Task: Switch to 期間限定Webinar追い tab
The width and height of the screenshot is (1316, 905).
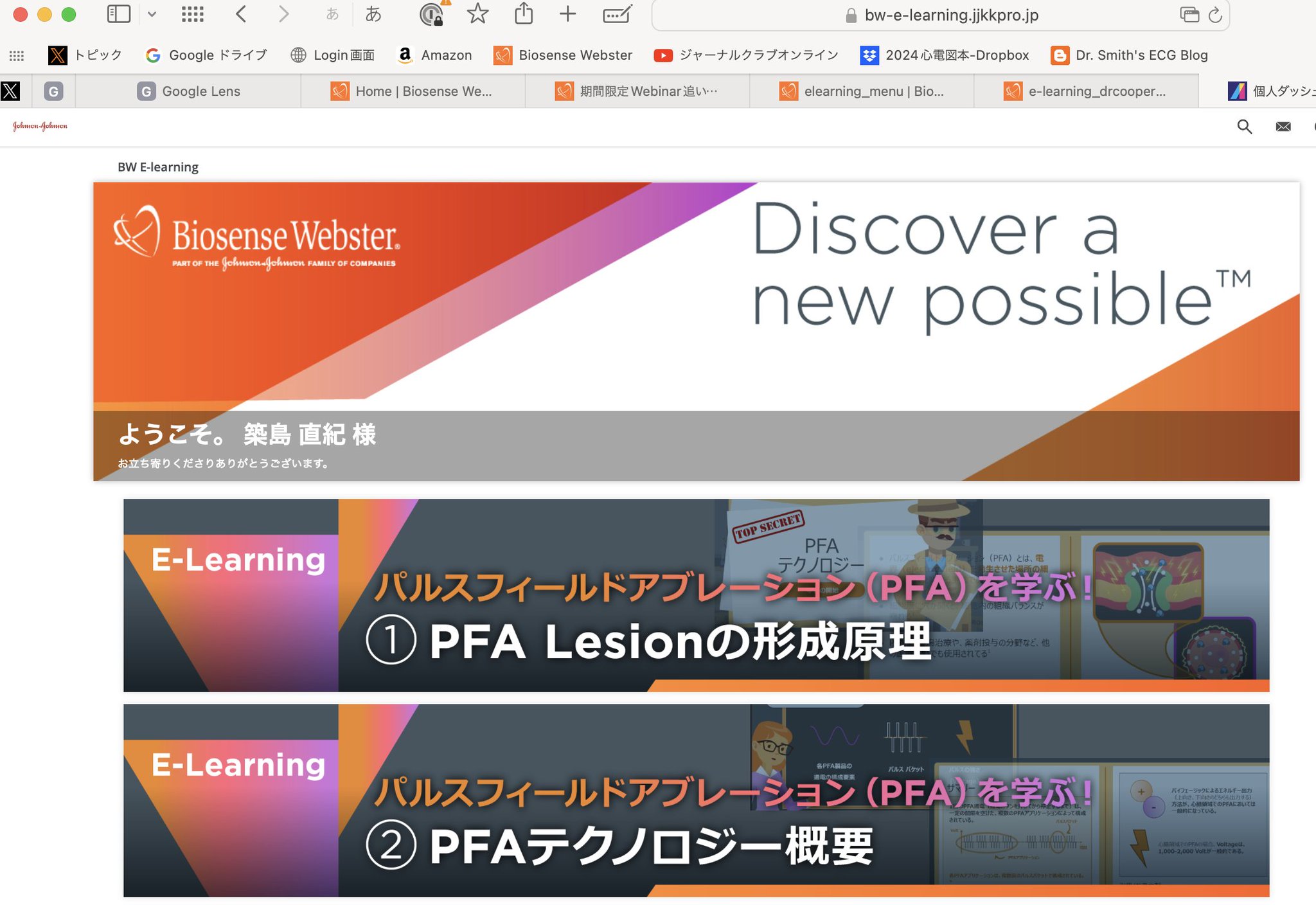Action: [x=637, y=91]
